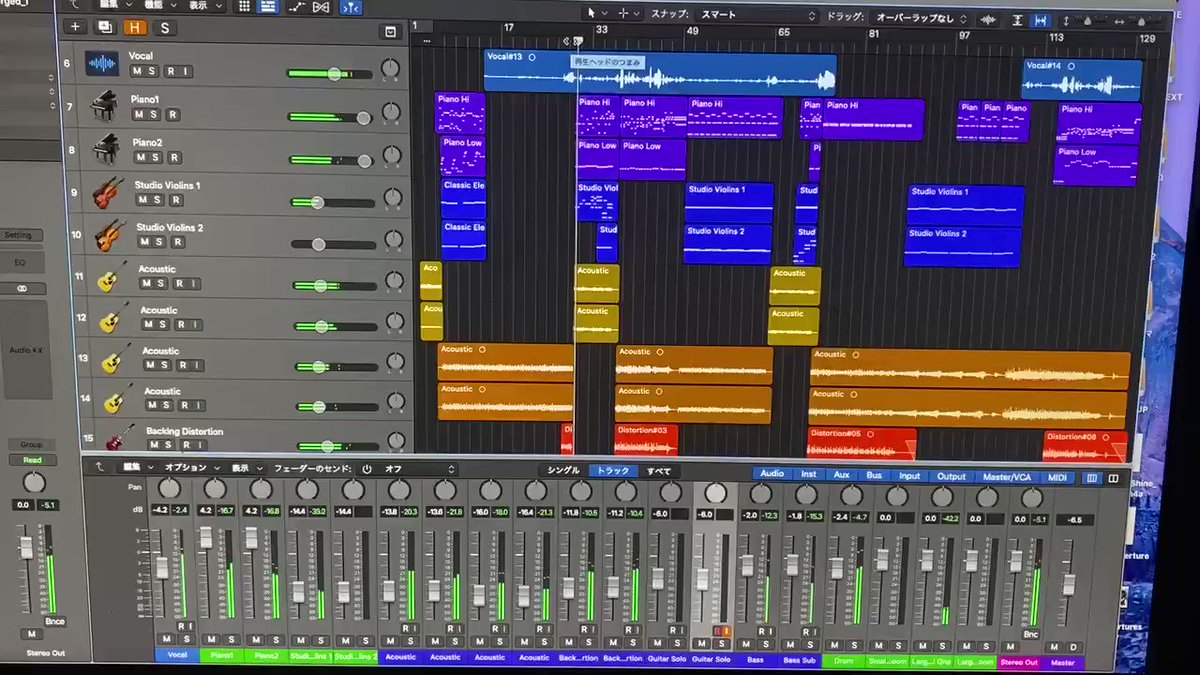The image size is (1200, 675).
Task: Solo the Studio Violins 2 track
Action: click(x=160, y=242)
